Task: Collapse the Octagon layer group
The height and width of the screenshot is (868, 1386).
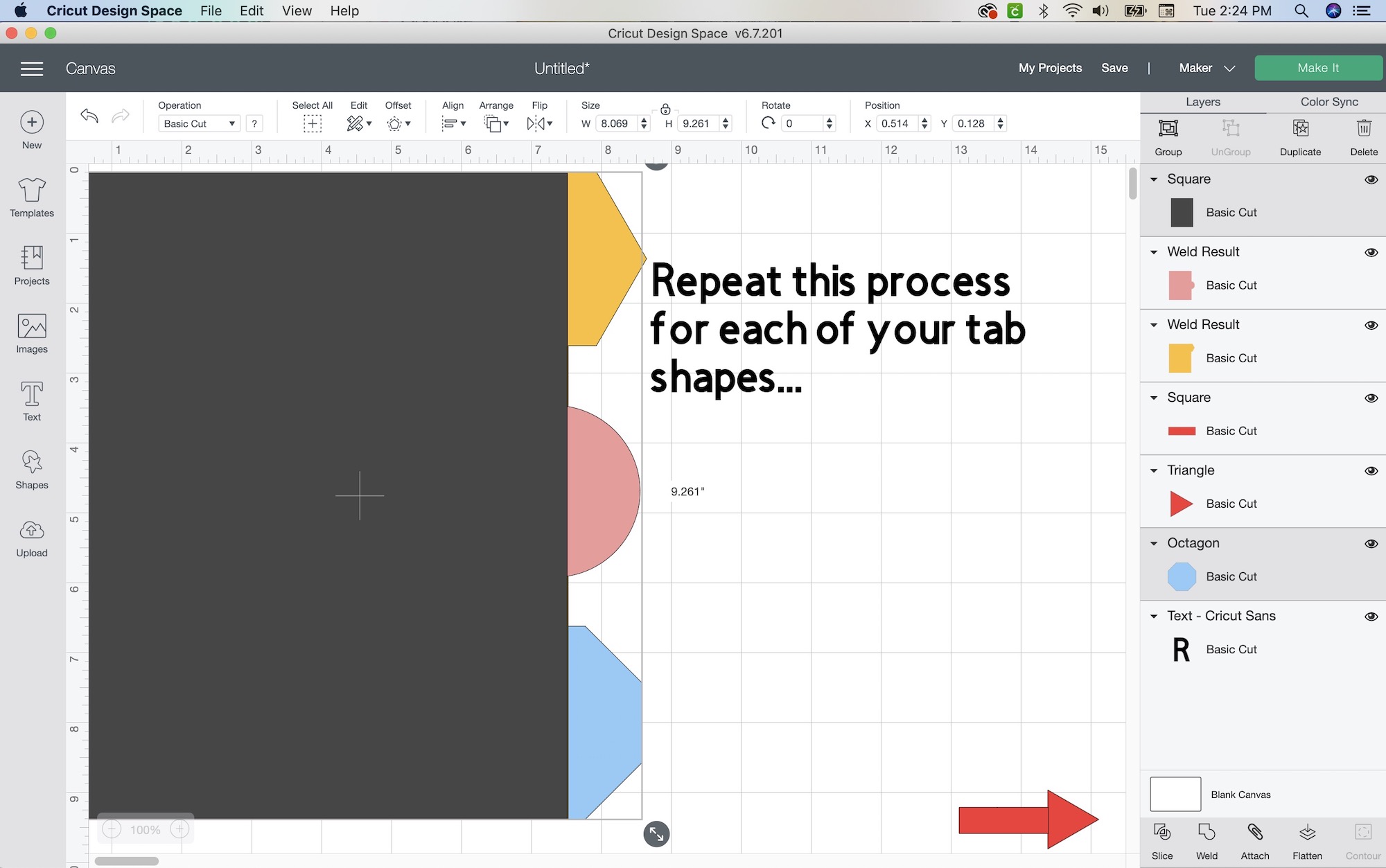Action: pyautogui.click(x=1154, y=544)
